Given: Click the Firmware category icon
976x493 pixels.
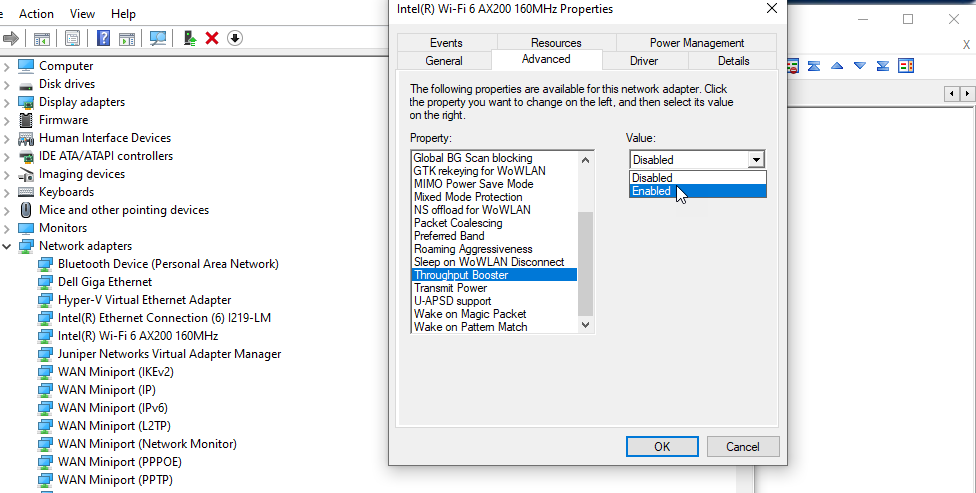Looking at the screenshot, I should pos(26,120).
